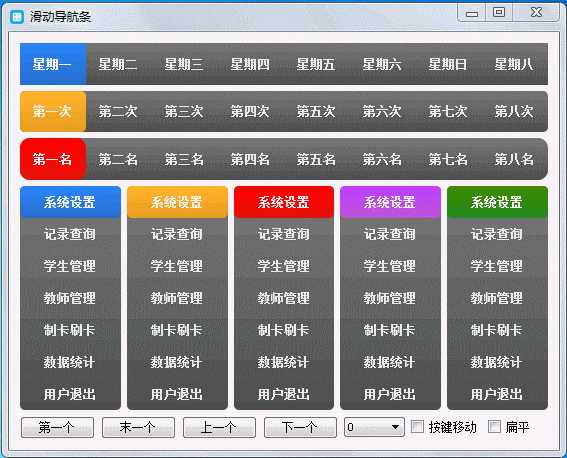This screenshot has height=458, width=567.
Task: Go to 第八次 item
Action: [x=514, y=111]
